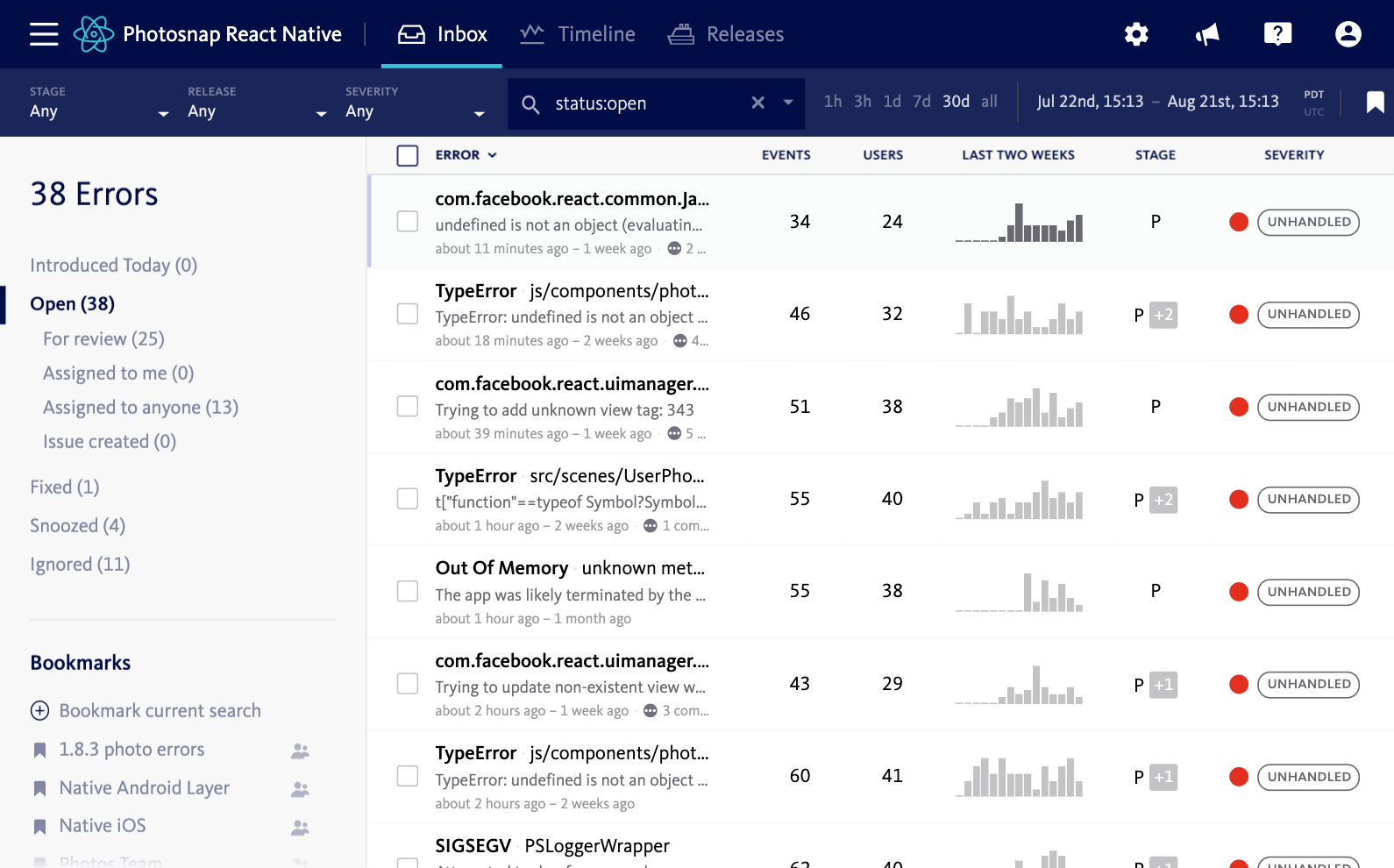The image size is (1394, 868).
Task: Open Assigned to anyone (13) filter
Action: (140, 408)
